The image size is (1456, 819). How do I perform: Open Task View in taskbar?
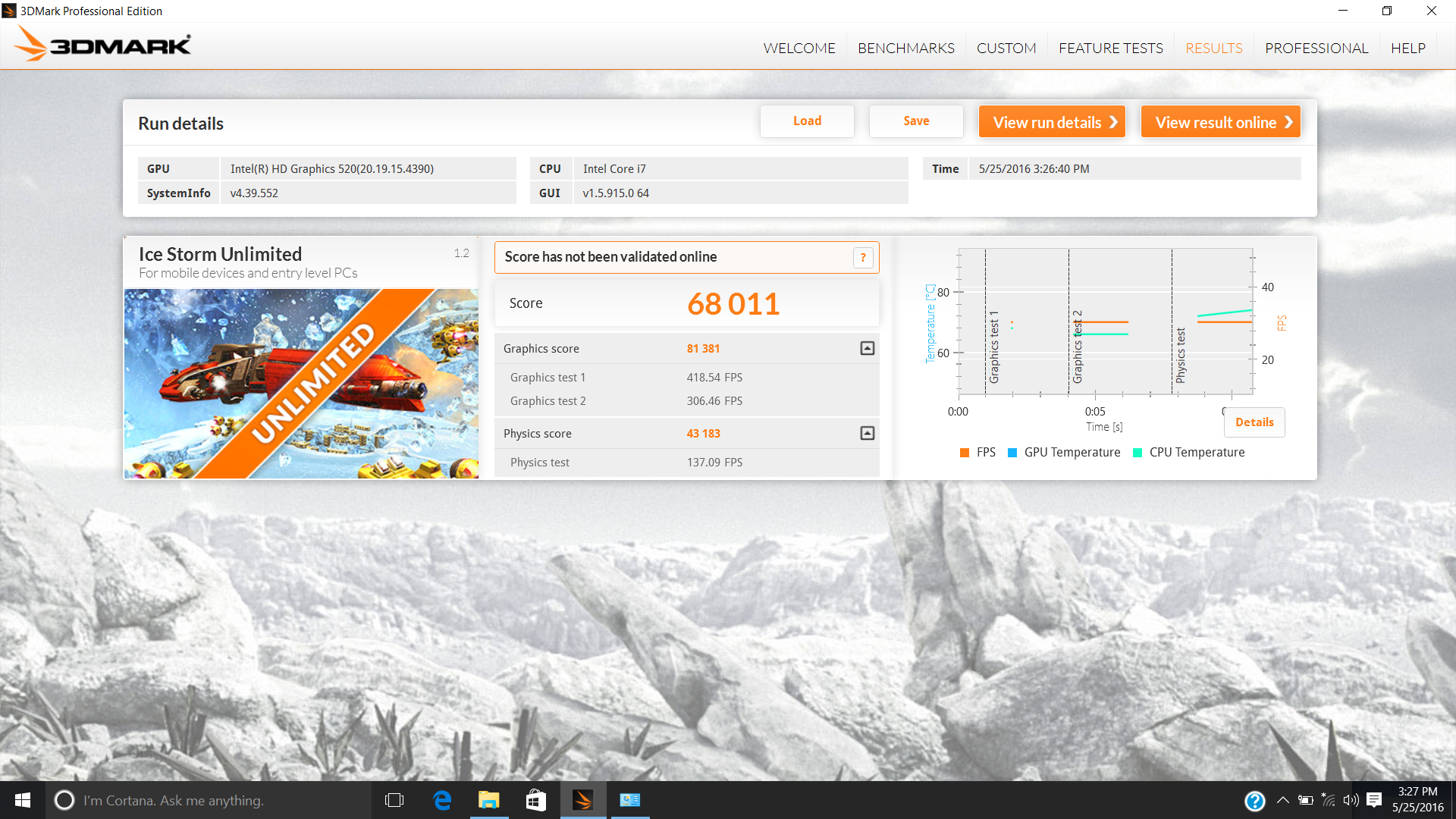[394, 800]
